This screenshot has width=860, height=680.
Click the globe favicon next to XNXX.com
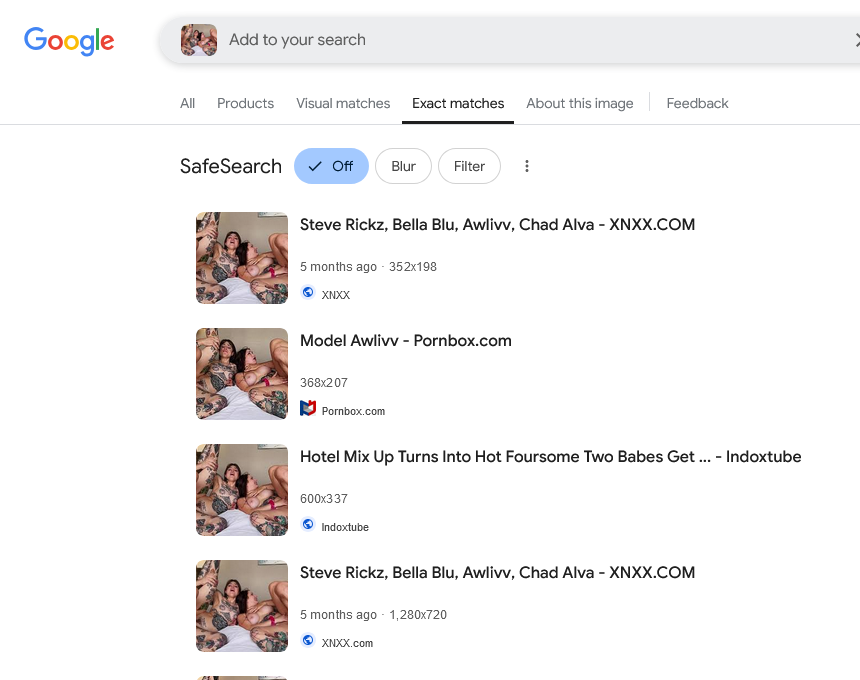(308, 641)
